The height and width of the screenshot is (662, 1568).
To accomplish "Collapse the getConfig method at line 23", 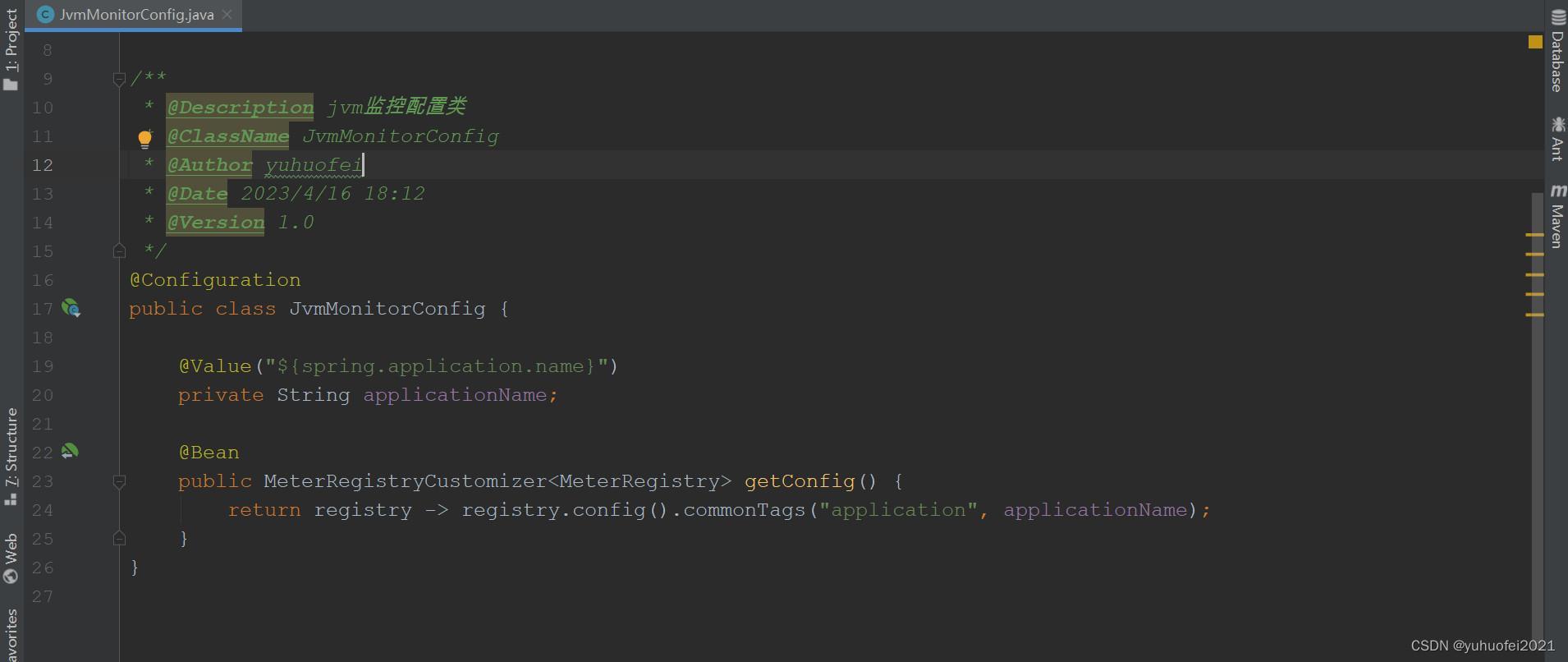I will tap(119, 481).
